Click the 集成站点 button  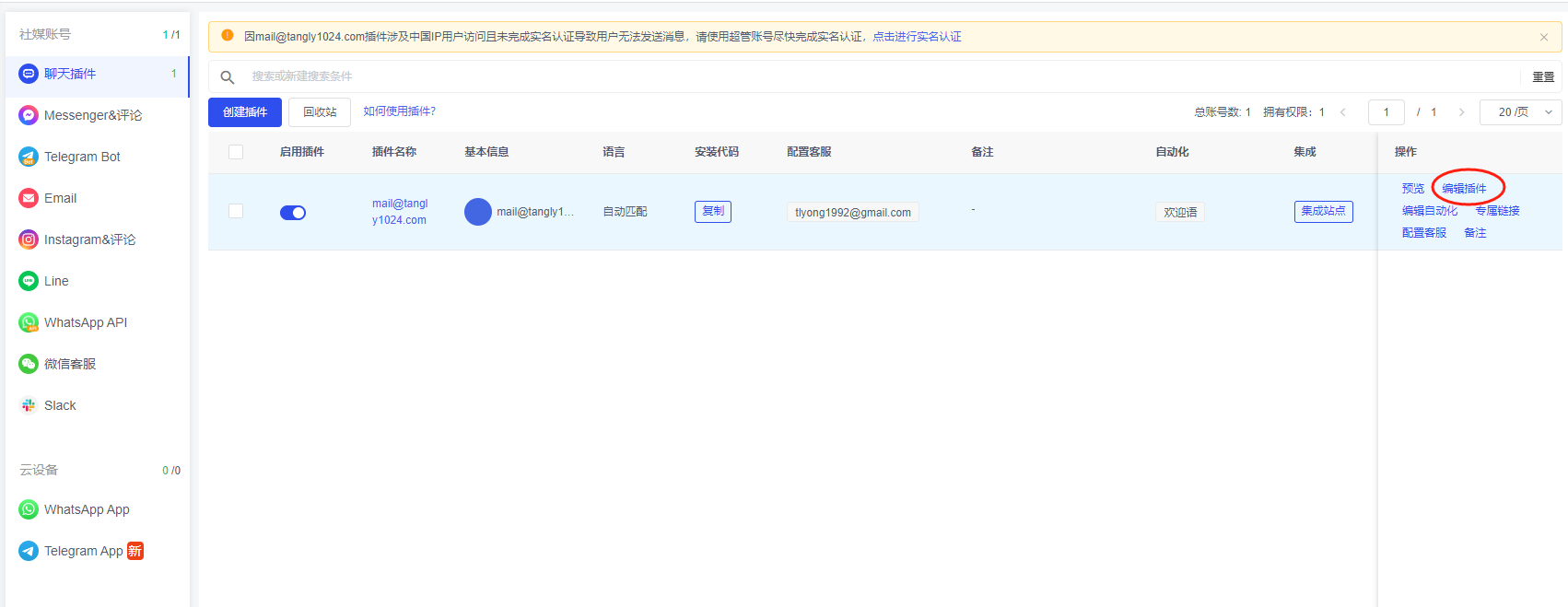pyautogui.click(x=1324, y=212)
